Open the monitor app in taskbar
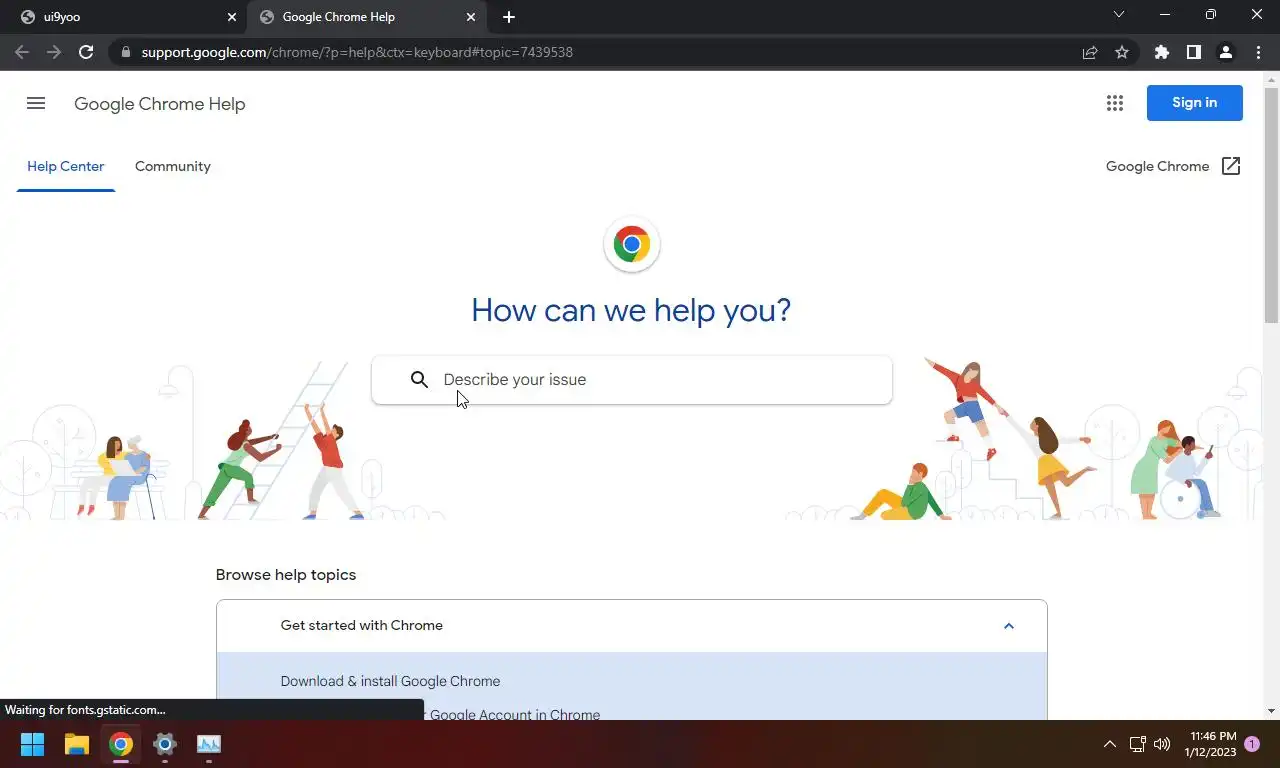Screen dimensions: 1280x768 [x=209, y=744]
